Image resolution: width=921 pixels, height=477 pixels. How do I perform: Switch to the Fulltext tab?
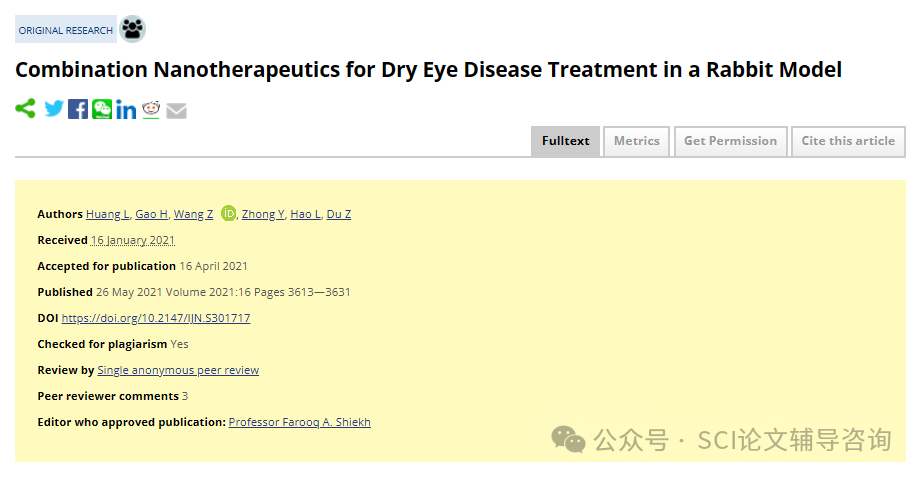coord(565,141)
